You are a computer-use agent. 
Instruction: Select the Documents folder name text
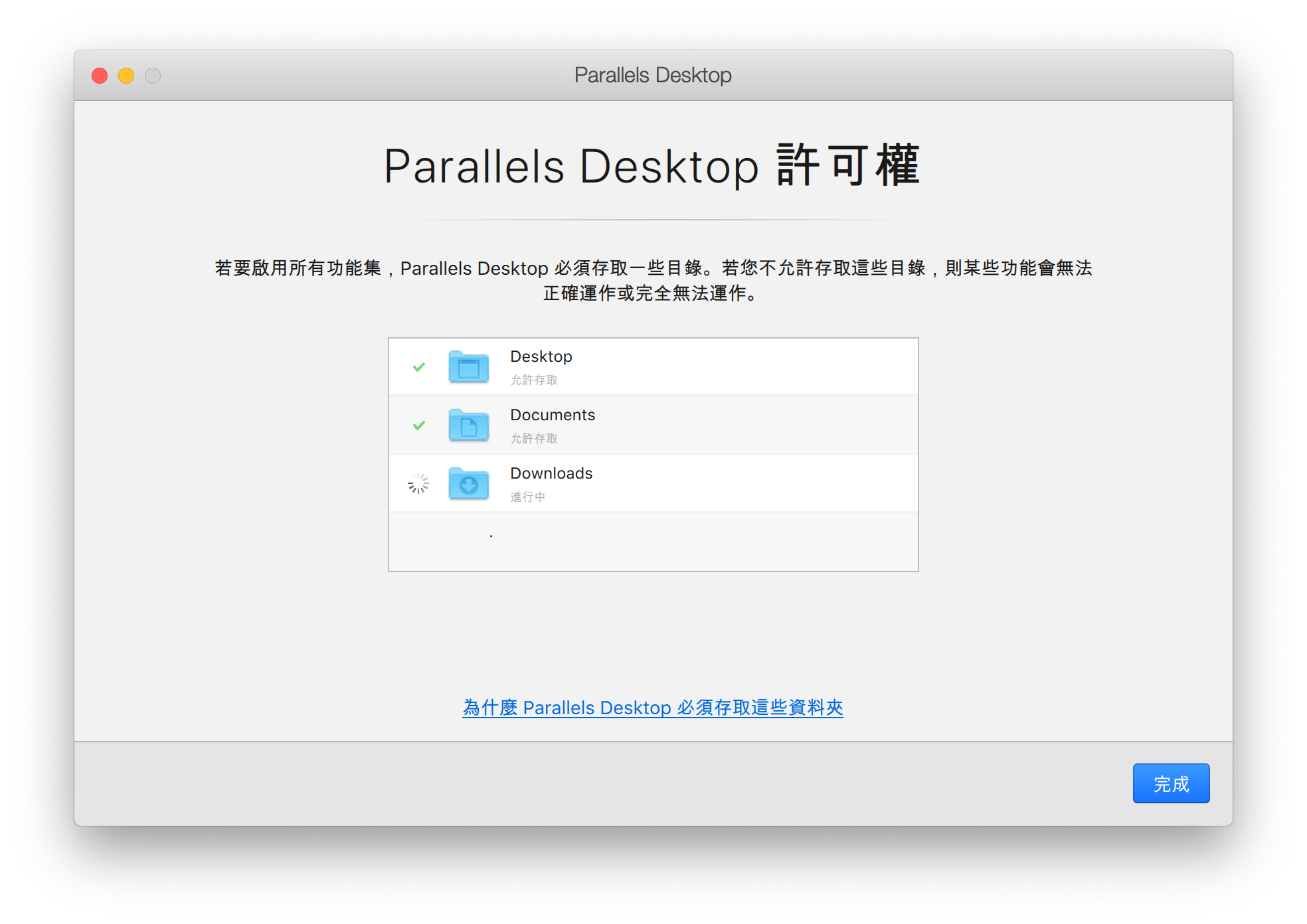pos(553,415)
